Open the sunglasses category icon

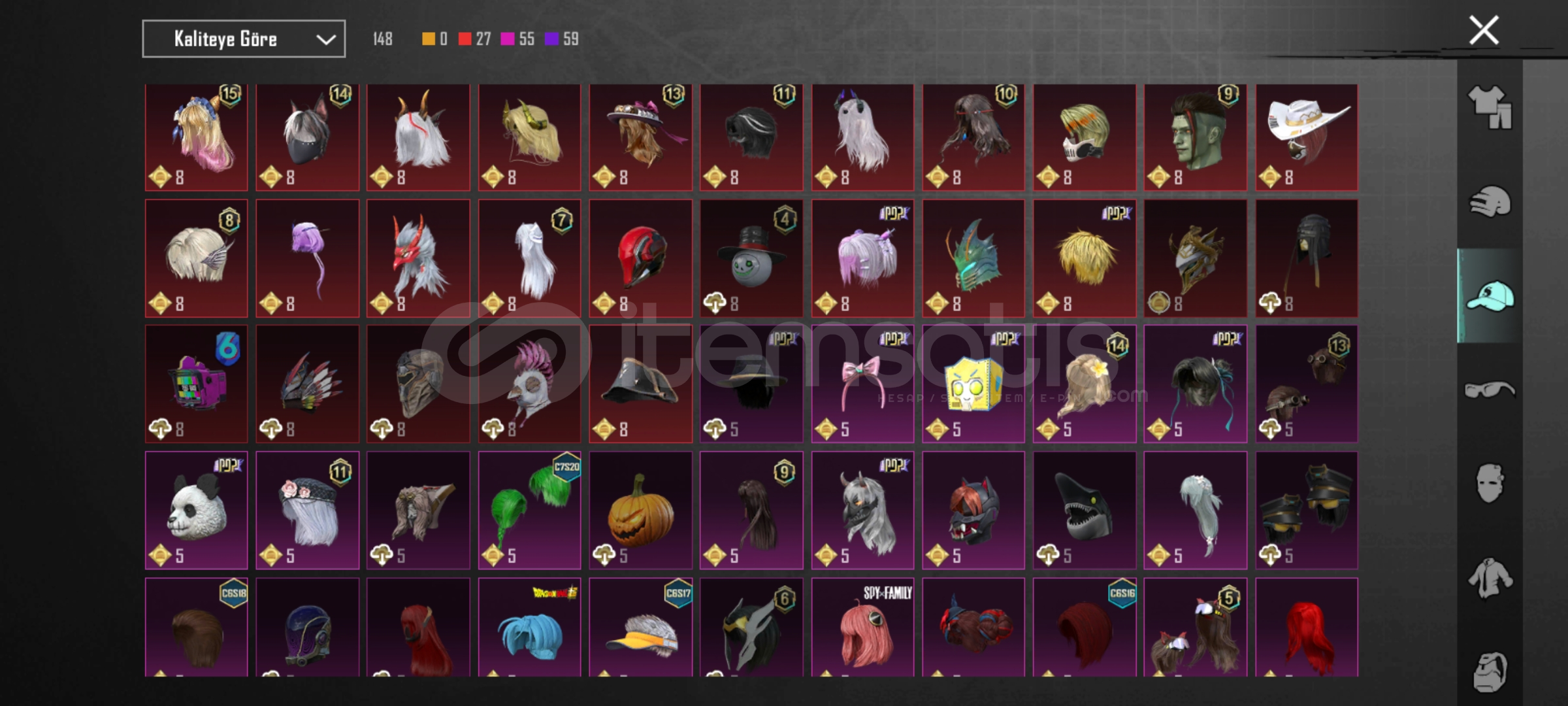click(x=1490, y=390)
